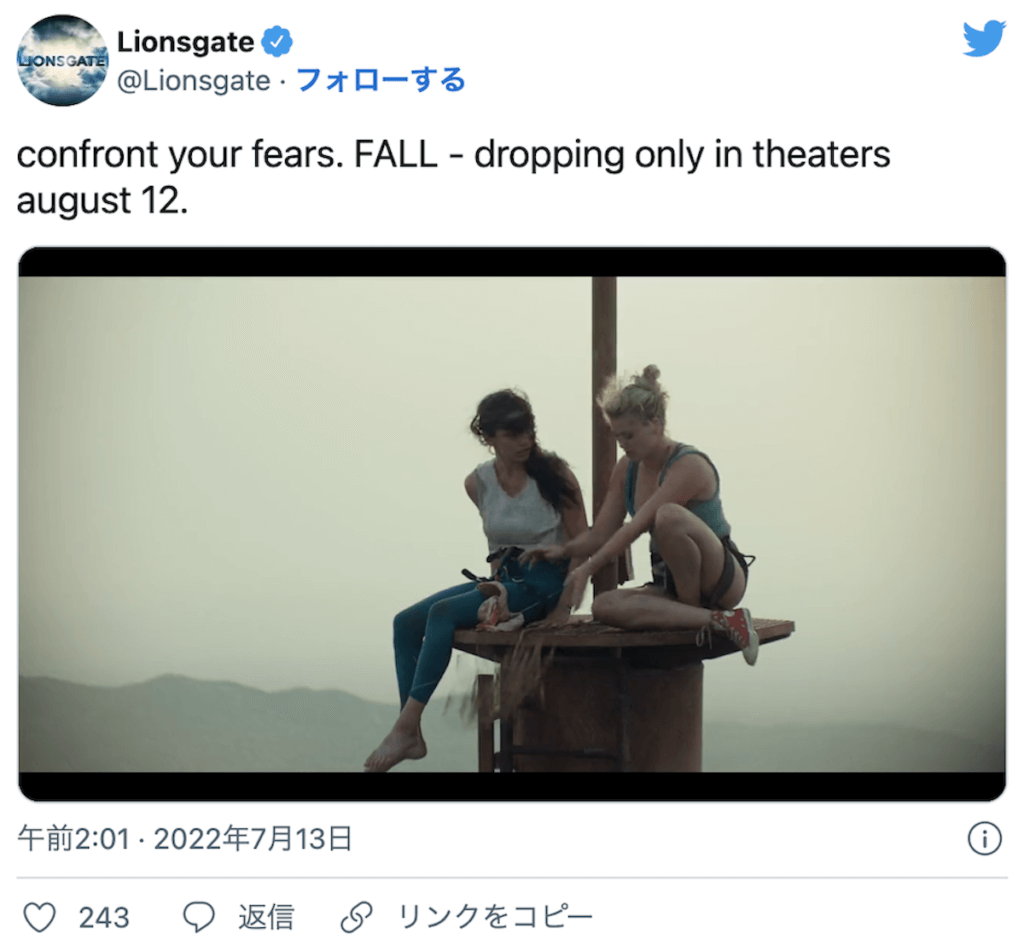Click the 2022年7月13日 date
The width and height of the screenshot is (1024, 951).
pyautogui.click(x=253, y=839)
